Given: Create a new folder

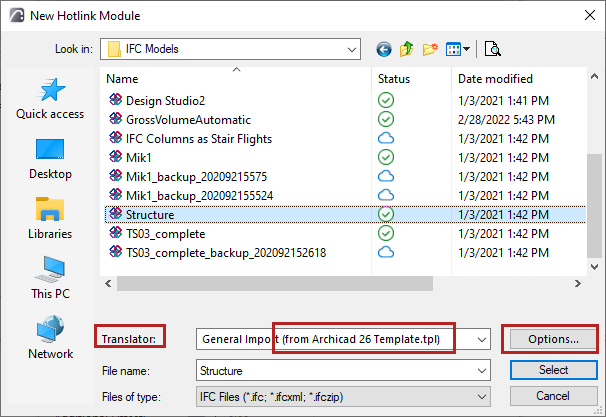Looking at the screenshot, I should 432,48.
